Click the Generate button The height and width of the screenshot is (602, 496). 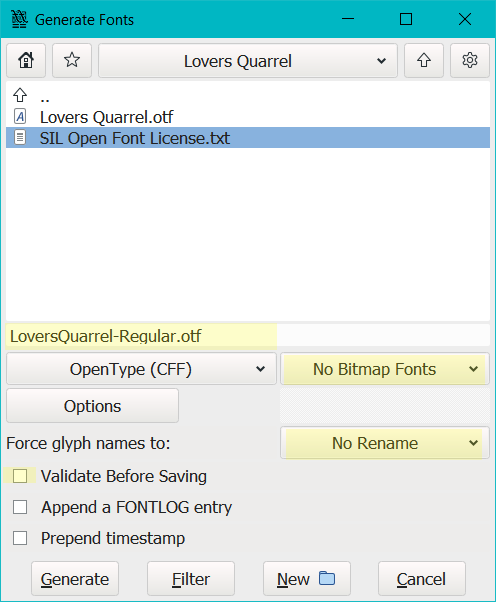(x=75, y=579)
